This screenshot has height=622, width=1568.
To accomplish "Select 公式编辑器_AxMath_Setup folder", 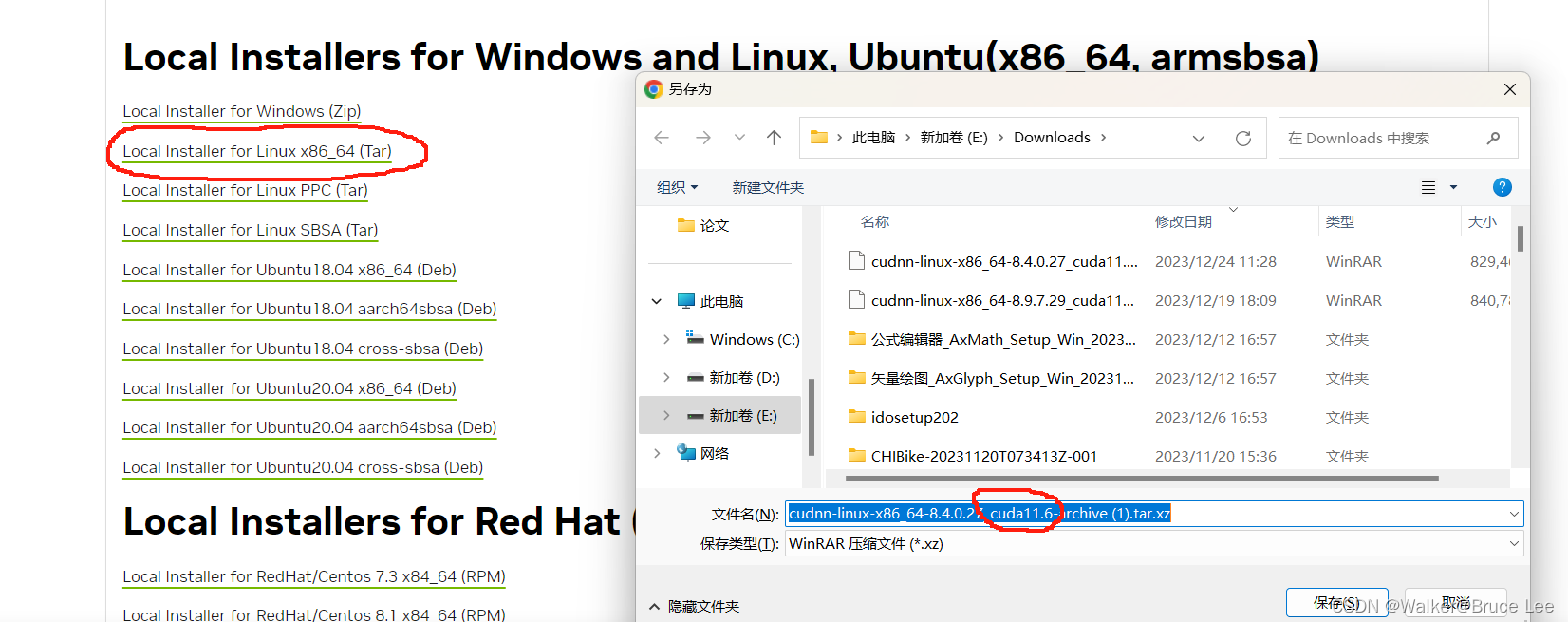I will point(1003,339).
